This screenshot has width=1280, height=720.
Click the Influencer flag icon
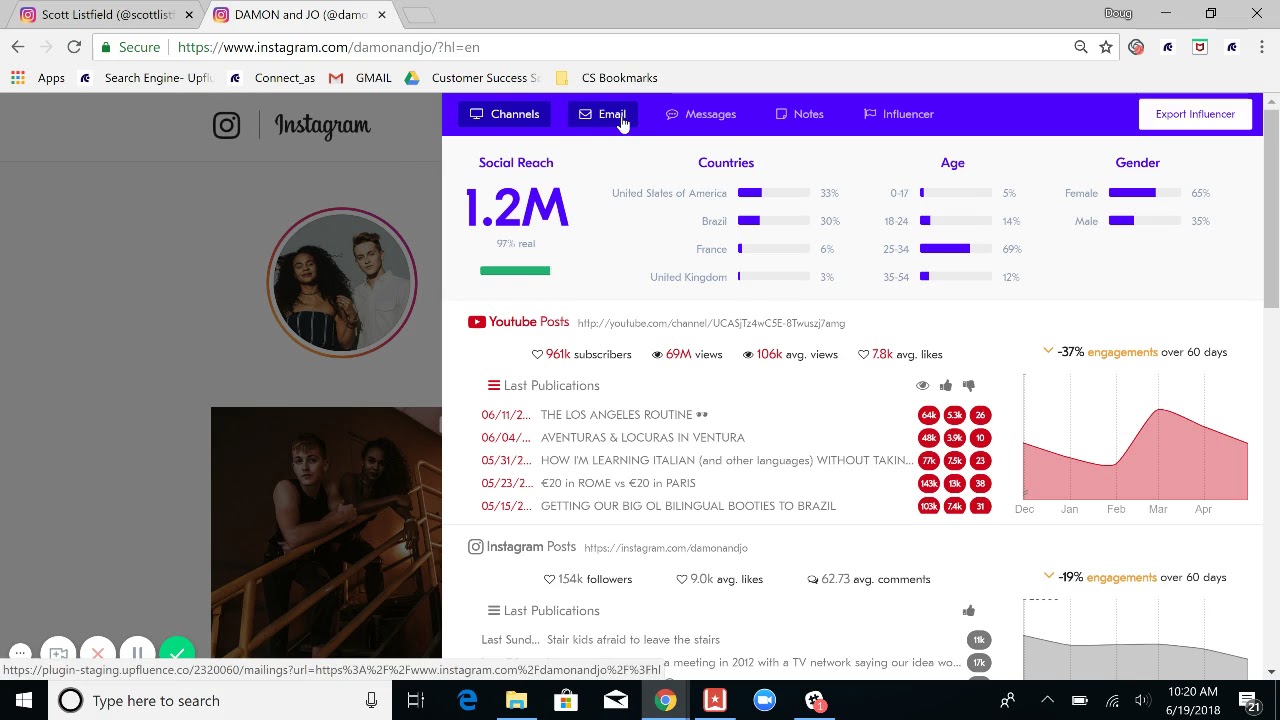(870, 114)
